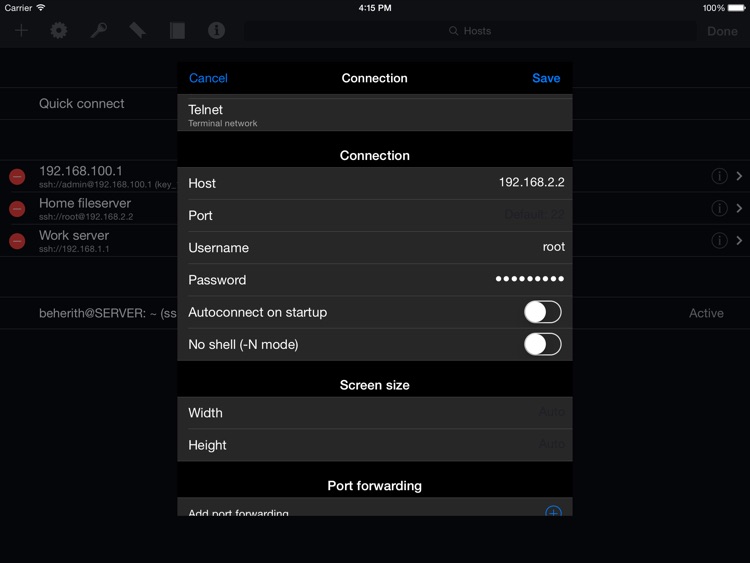Show info for the 192.168.100.1 host row
Screen dimensions: 750x563
(x=719, y=176)
